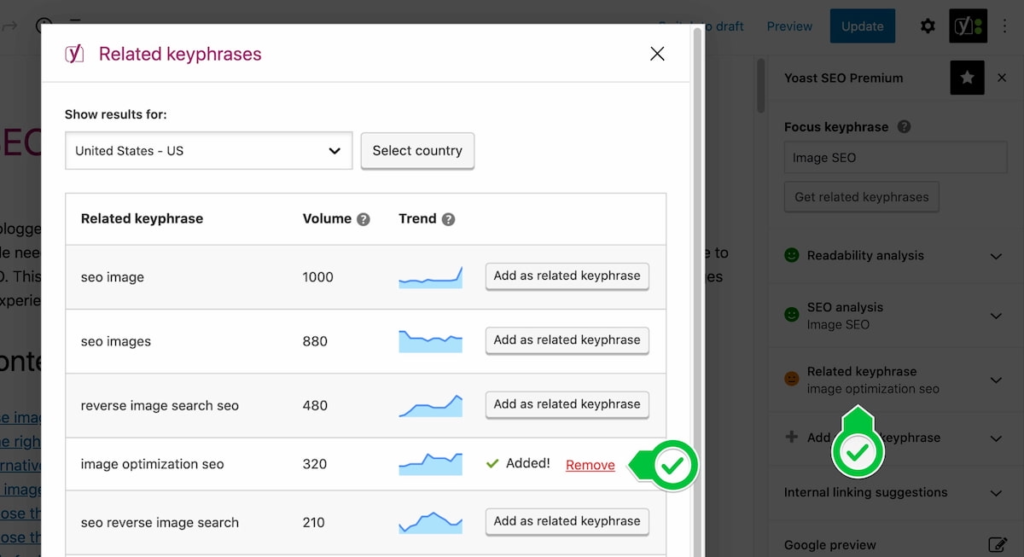Viewport: 1024px width, 557px height.
Task: Click the Select country button
Action: 417,151
